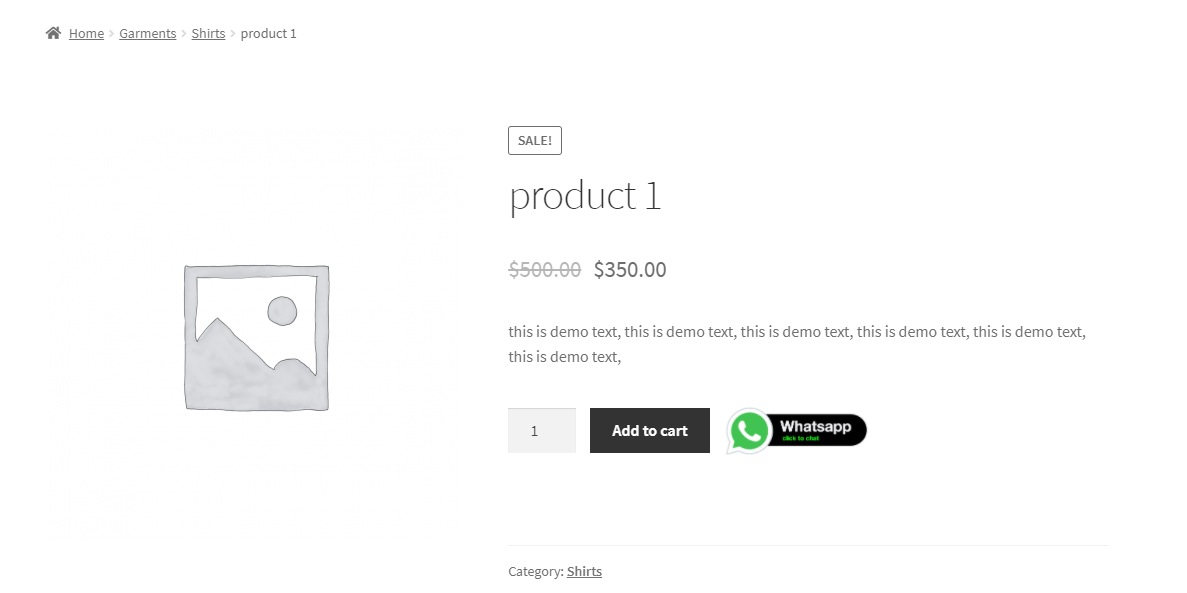Open the Shirts category link below divider
Image resolution: width=1187 pixels, height=593 pixels.
pyautogui.click(x=584, y=571)
